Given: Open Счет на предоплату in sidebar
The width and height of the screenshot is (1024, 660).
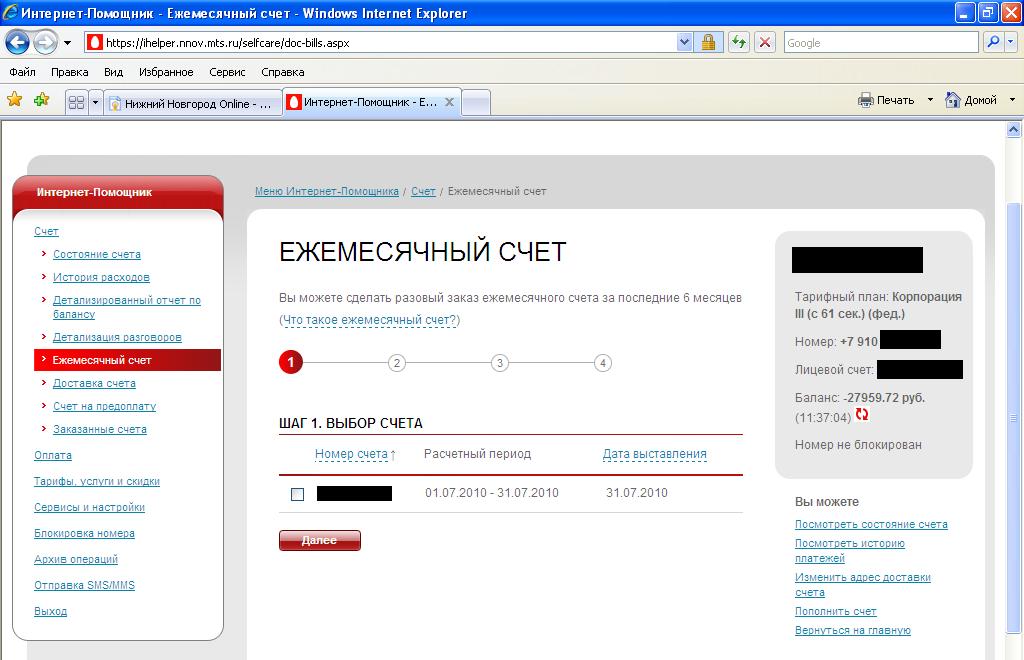Looking at the screenshot, I should (x=104, y=406).
